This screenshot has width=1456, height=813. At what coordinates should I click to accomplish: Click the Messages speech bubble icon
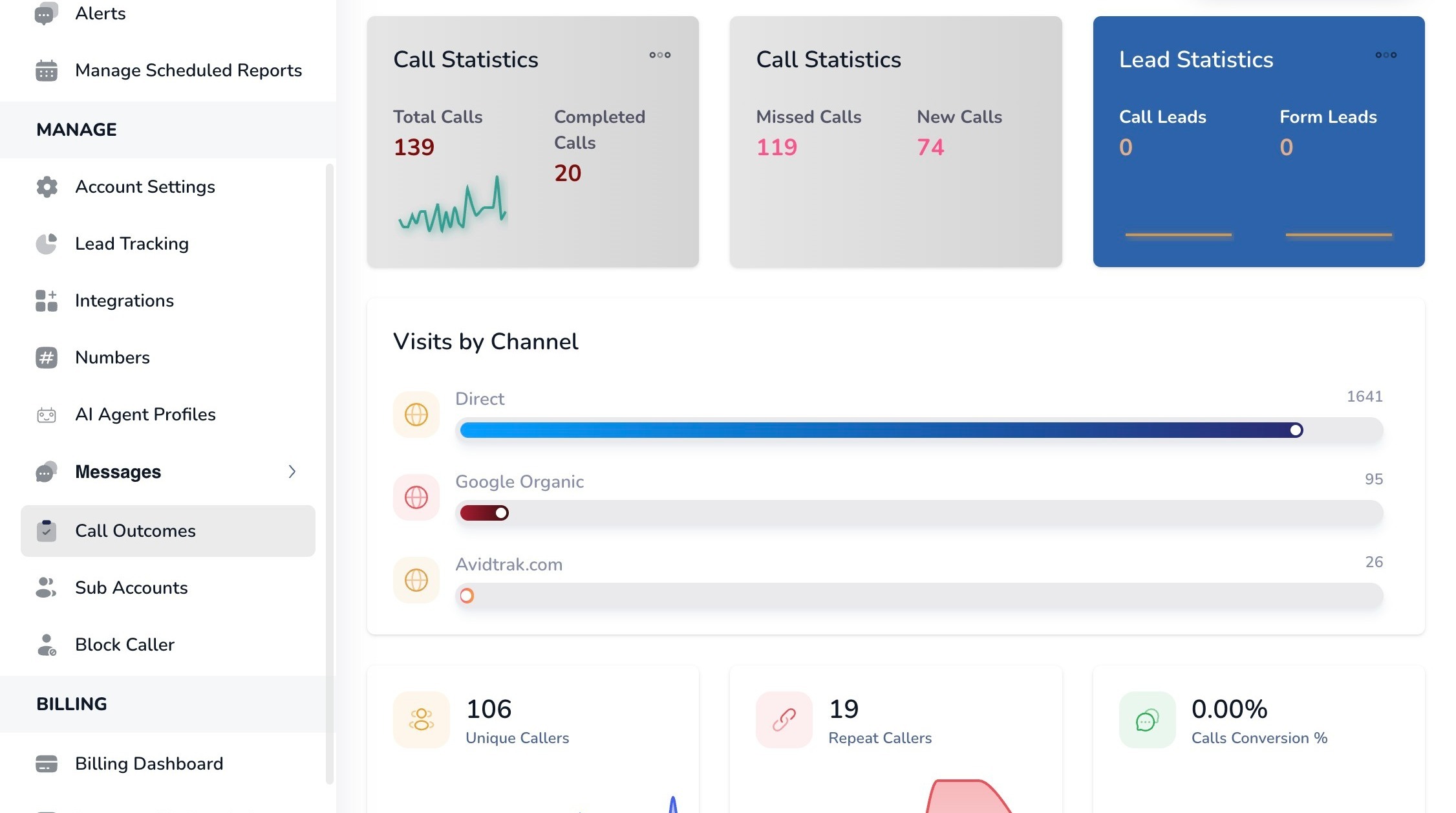(46, 472)
